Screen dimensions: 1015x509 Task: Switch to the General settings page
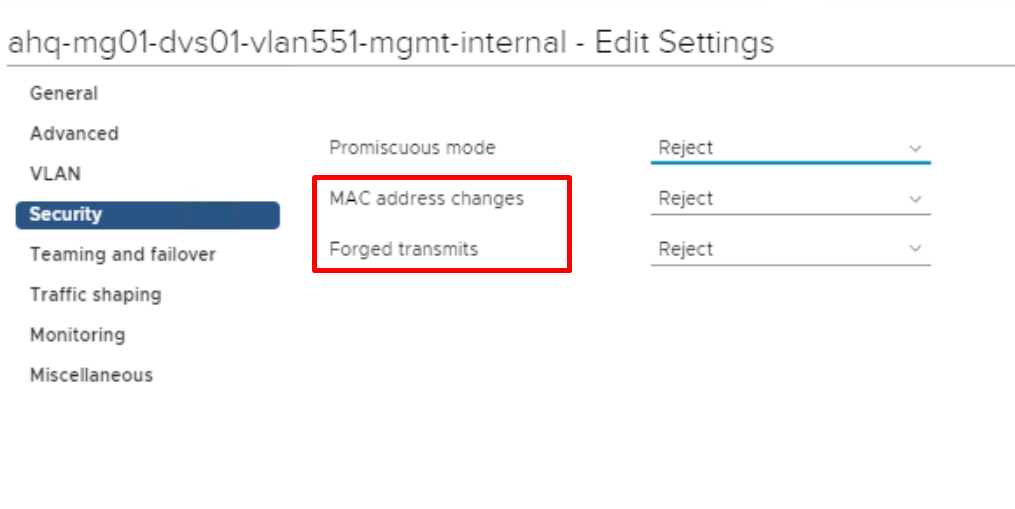click(x=63, y=93)
